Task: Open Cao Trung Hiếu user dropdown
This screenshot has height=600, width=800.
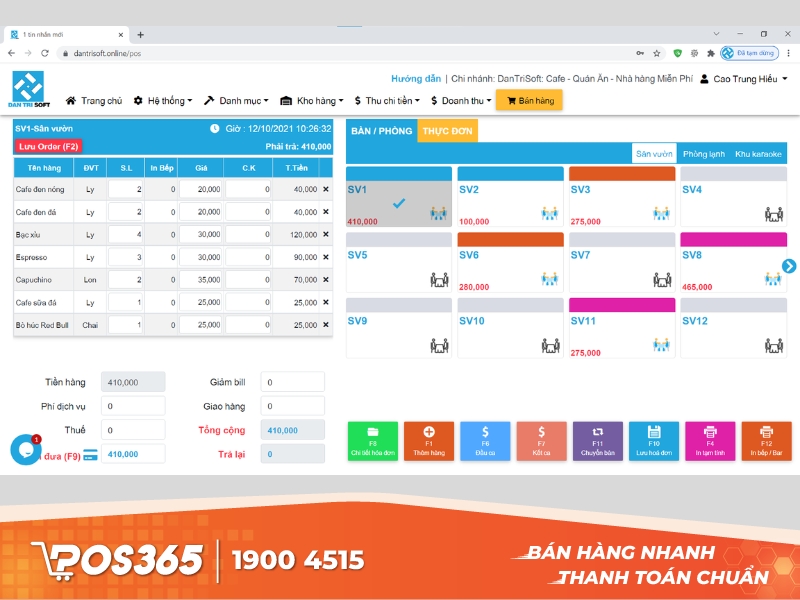Action: [744, 79]
